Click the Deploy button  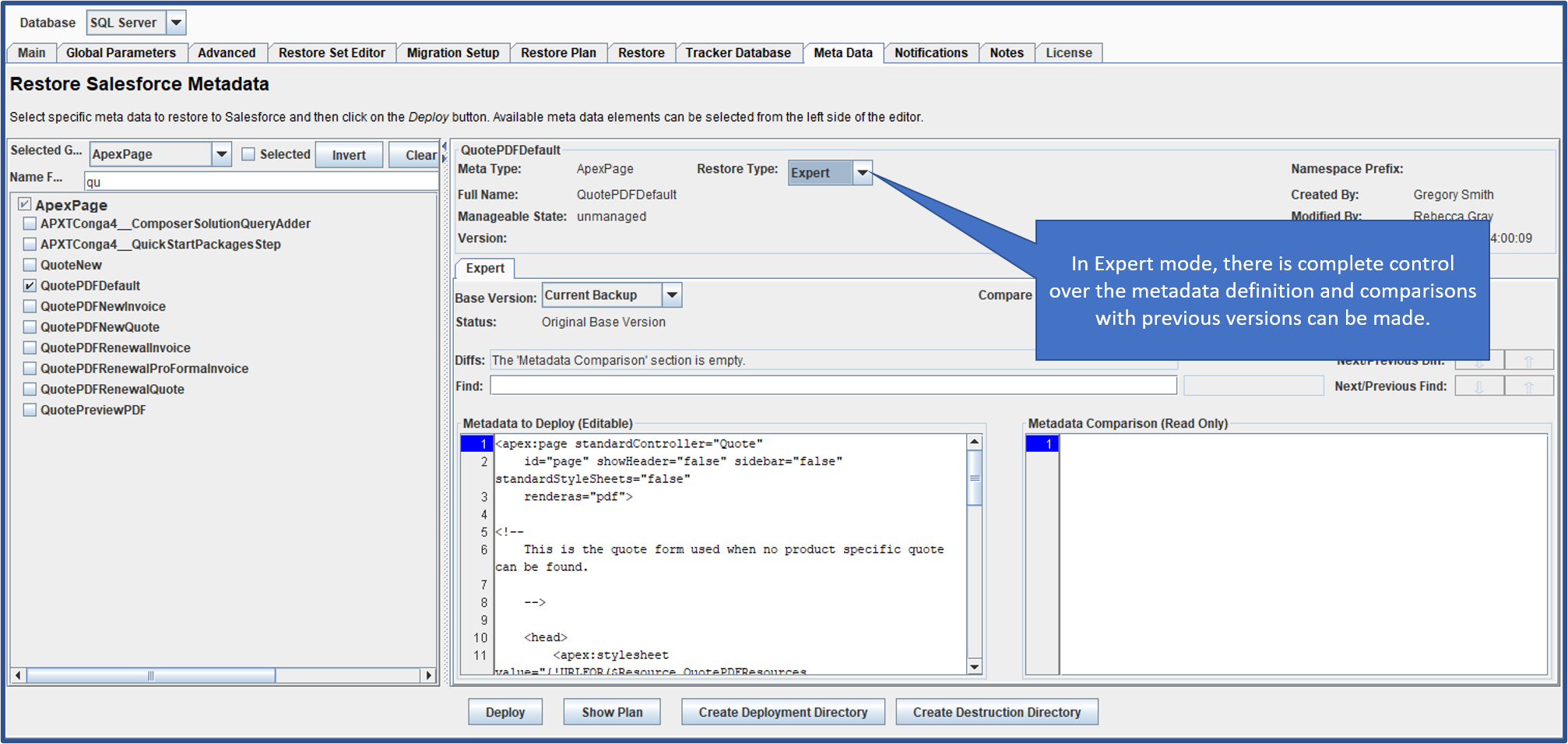pos(505,712)
